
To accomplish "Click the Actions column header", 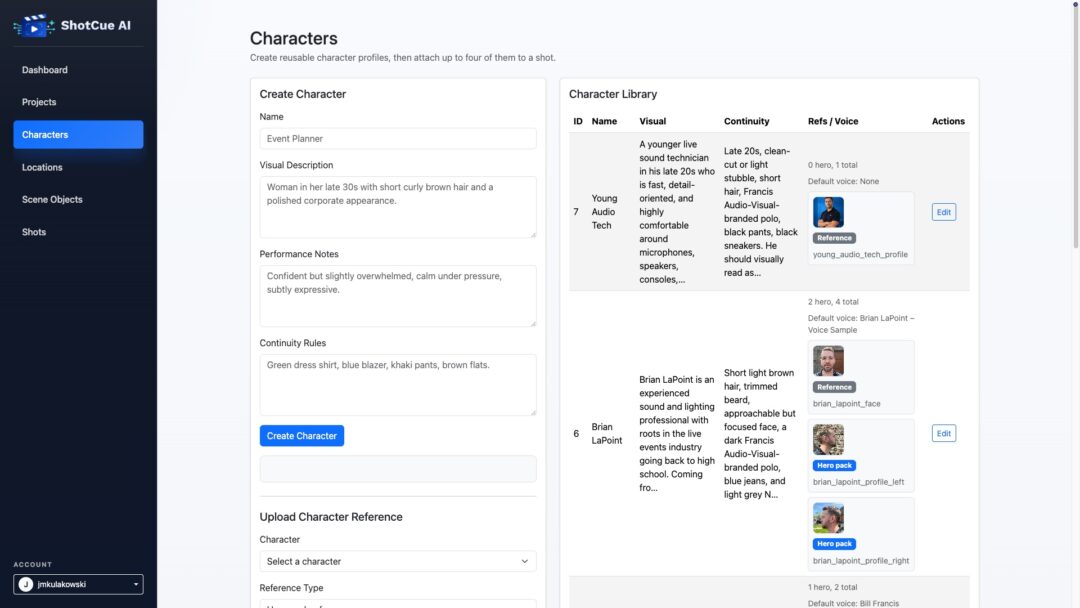I will pos(948,121).
